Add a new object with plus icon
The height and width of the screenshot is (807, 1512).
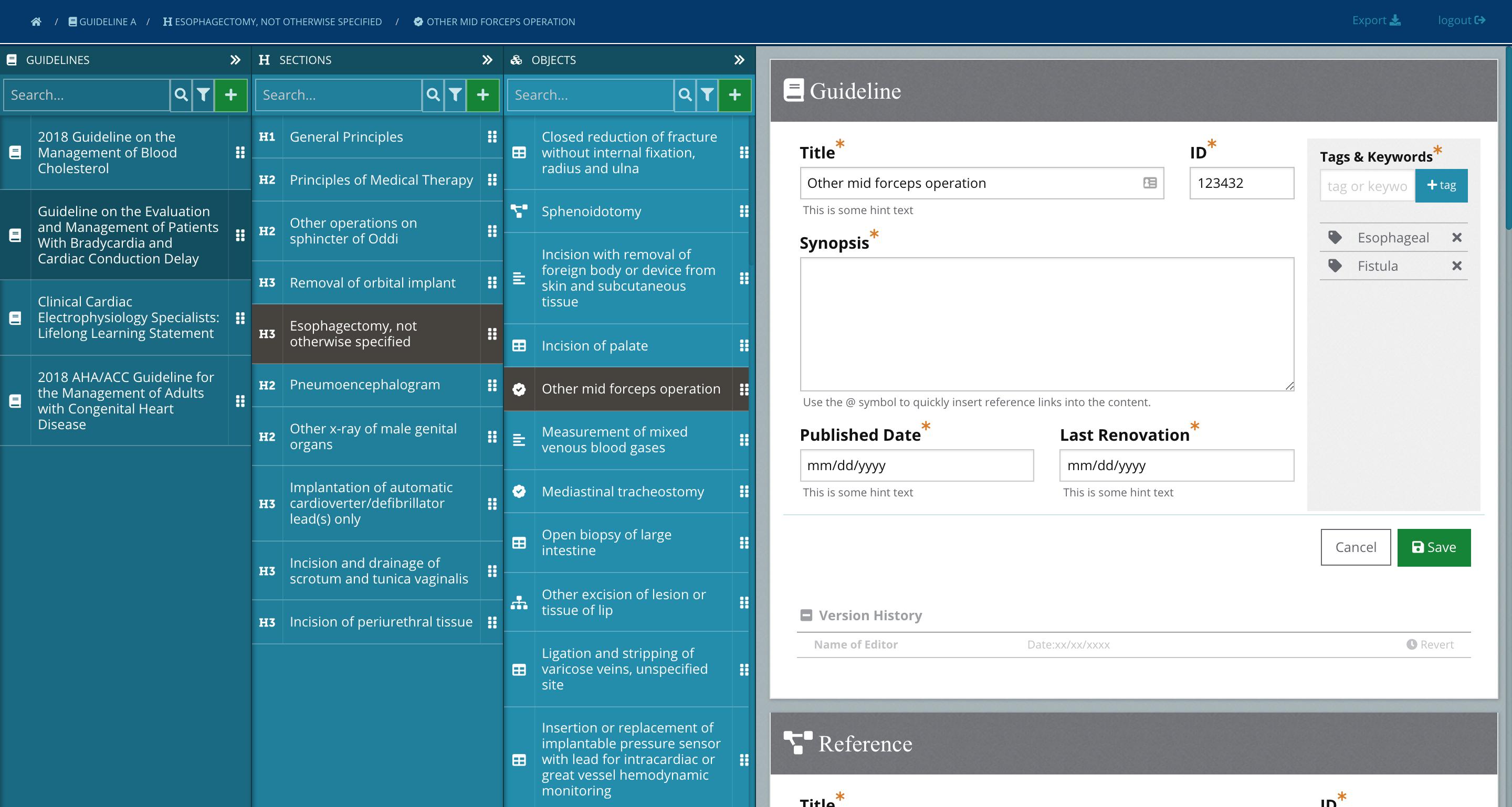coord(734,95)
